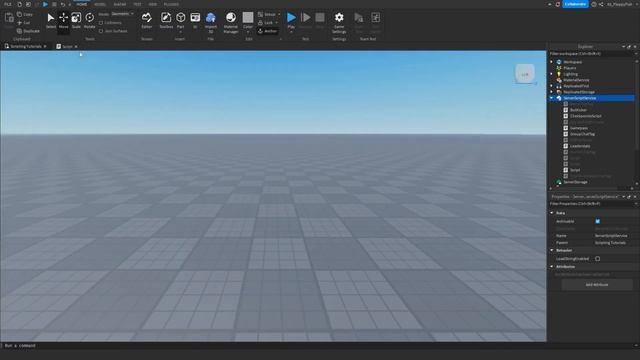Click Cut in the Clipboard section
Screen dimensions: 640x360
tap(24, 23)
